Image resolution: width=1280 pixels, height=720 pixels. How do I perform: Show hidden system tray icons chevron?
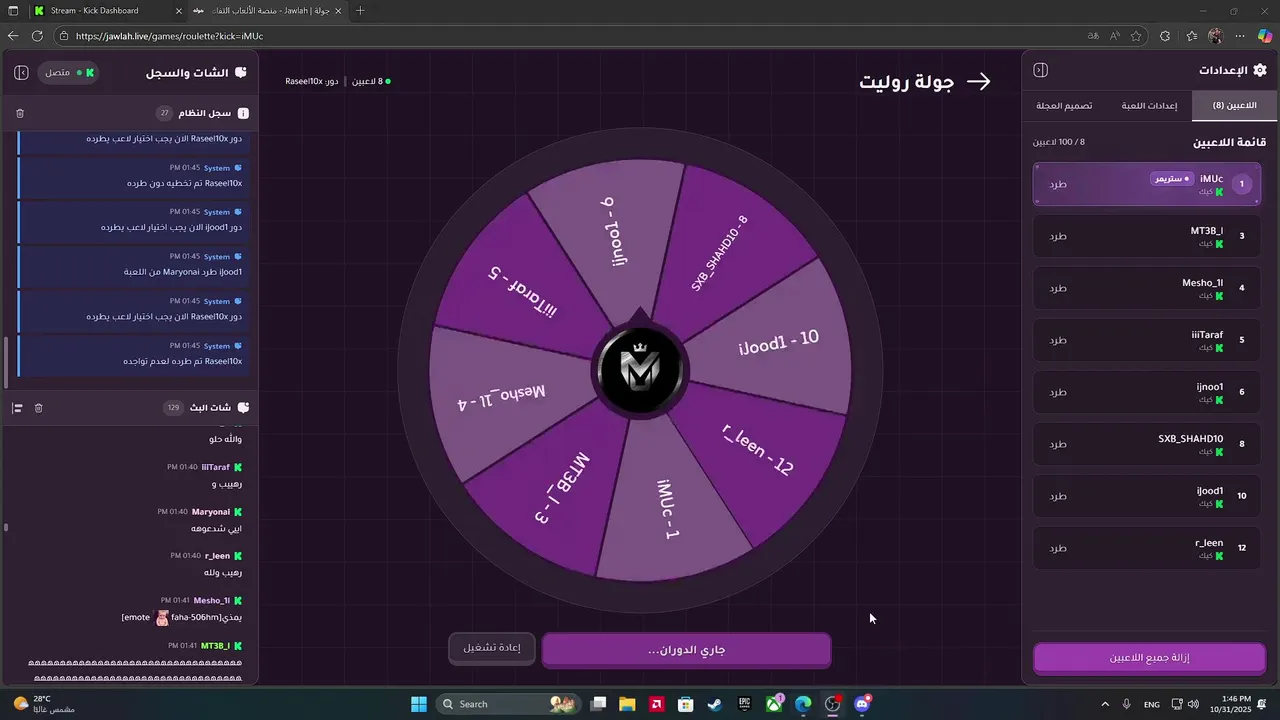(x=1105, y=704)
